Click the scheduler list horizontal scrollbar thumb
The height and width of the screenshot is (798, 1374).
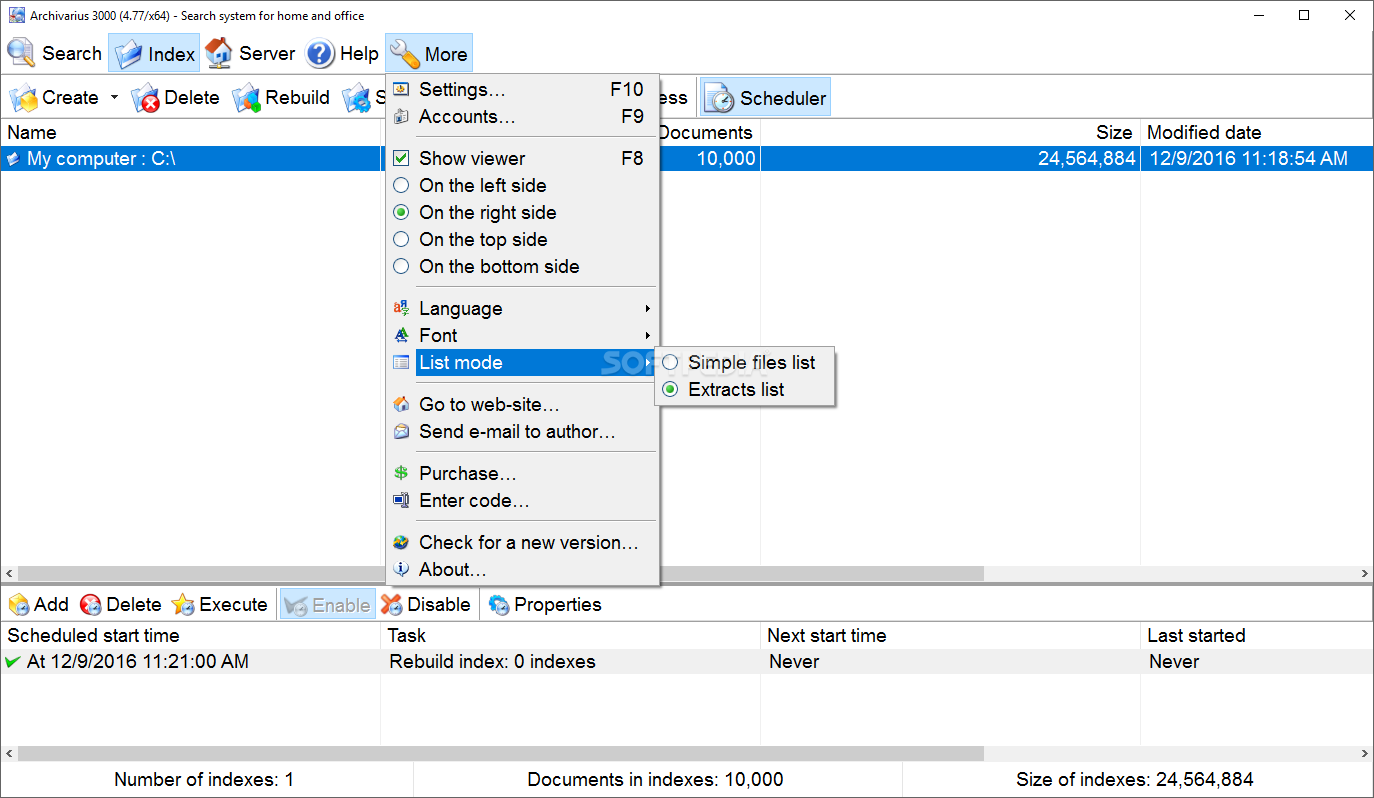(500, 753)
